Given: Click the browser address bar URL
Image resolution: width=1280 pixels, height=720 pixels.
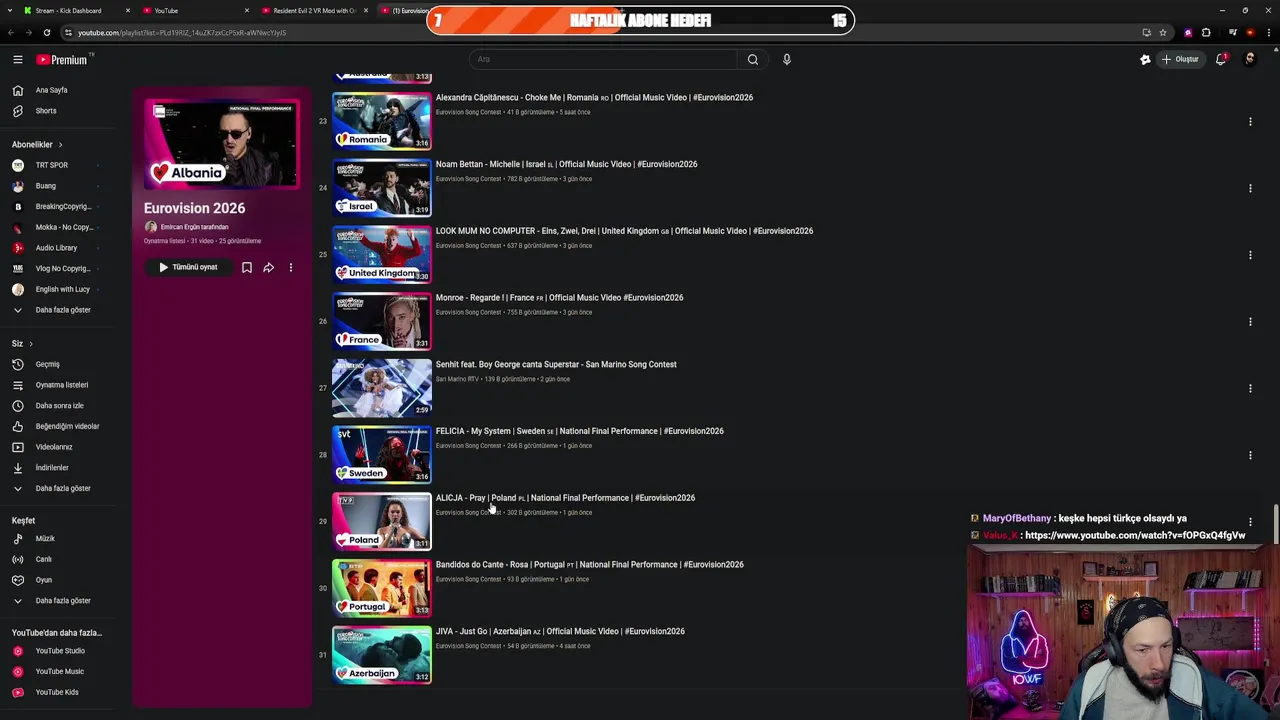Looking at the screenshot, I should tap(182, 33).
